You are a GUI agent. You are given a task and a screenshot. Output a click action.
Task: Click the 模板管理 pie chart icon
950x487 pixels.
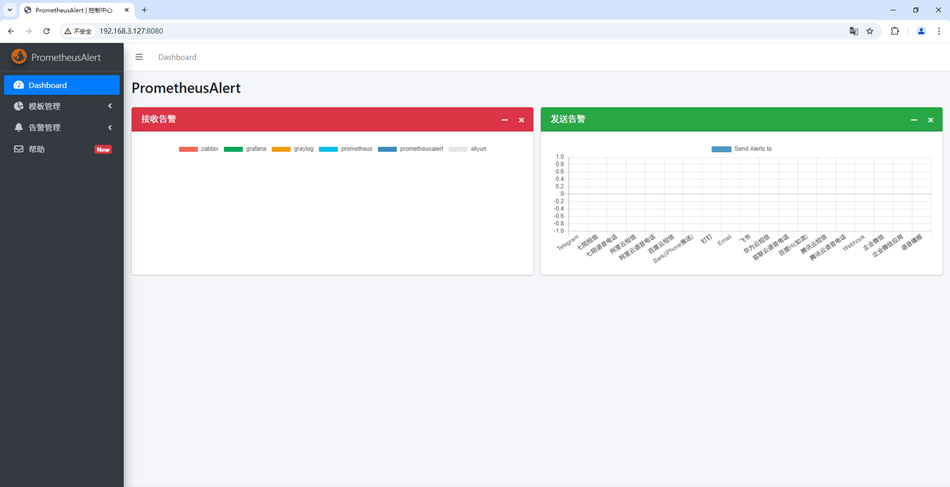tap(19, 106)
